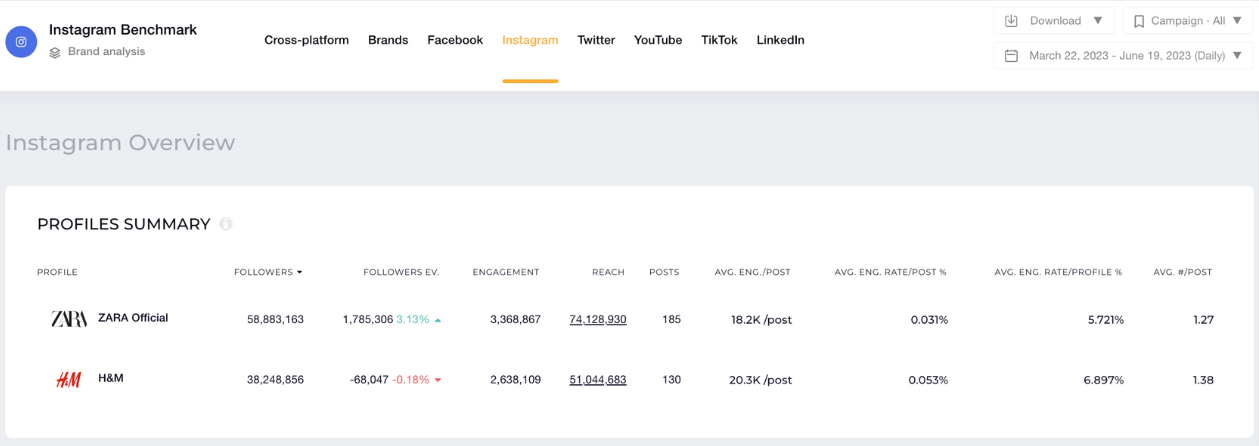
Task: Click the 0.031% engagement rate value
Action: (x=928, y=320)
